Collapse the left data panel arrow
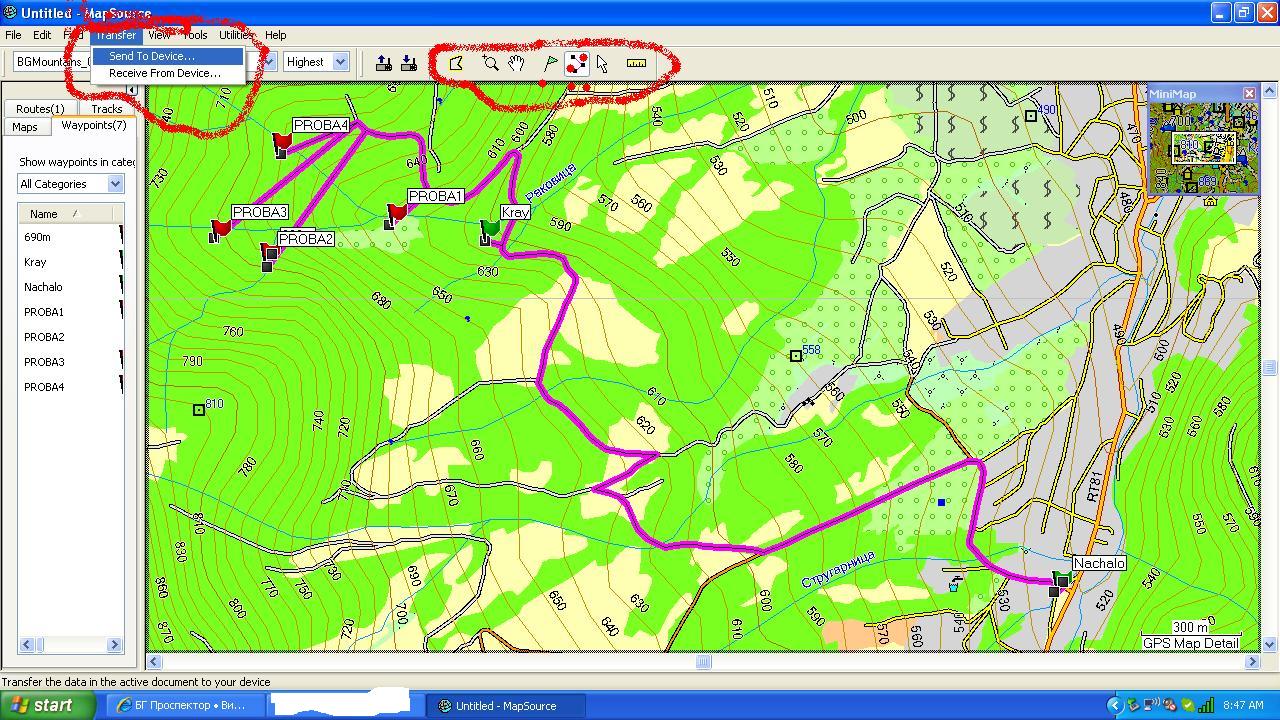Image resolution: width=1280 pixels, height=720 pixels. point(133,91)
